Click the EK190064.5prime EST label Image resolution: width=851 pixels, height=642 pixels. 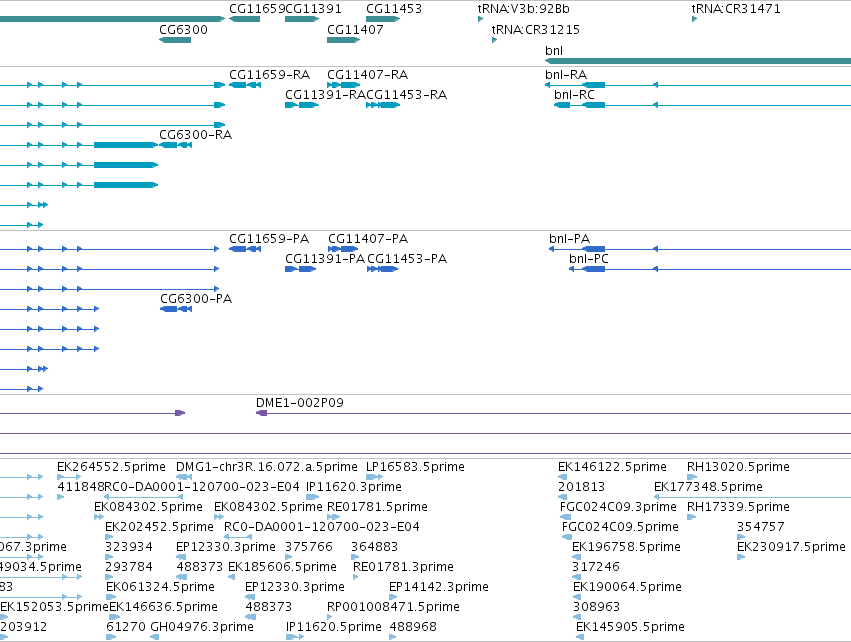tap(627, 587)
